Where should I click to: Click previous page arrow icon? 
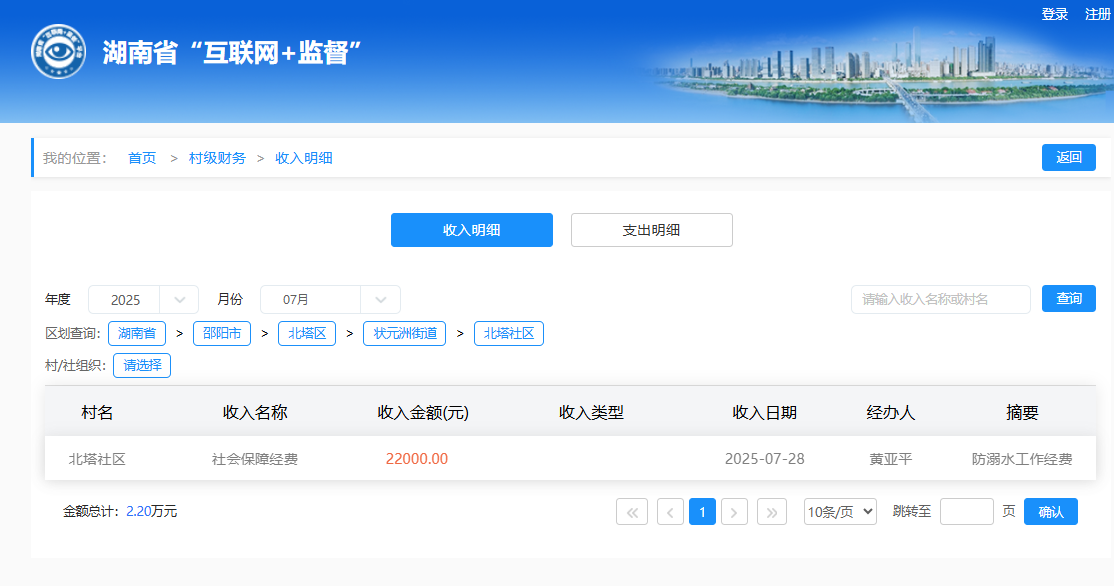pos(670,512)
